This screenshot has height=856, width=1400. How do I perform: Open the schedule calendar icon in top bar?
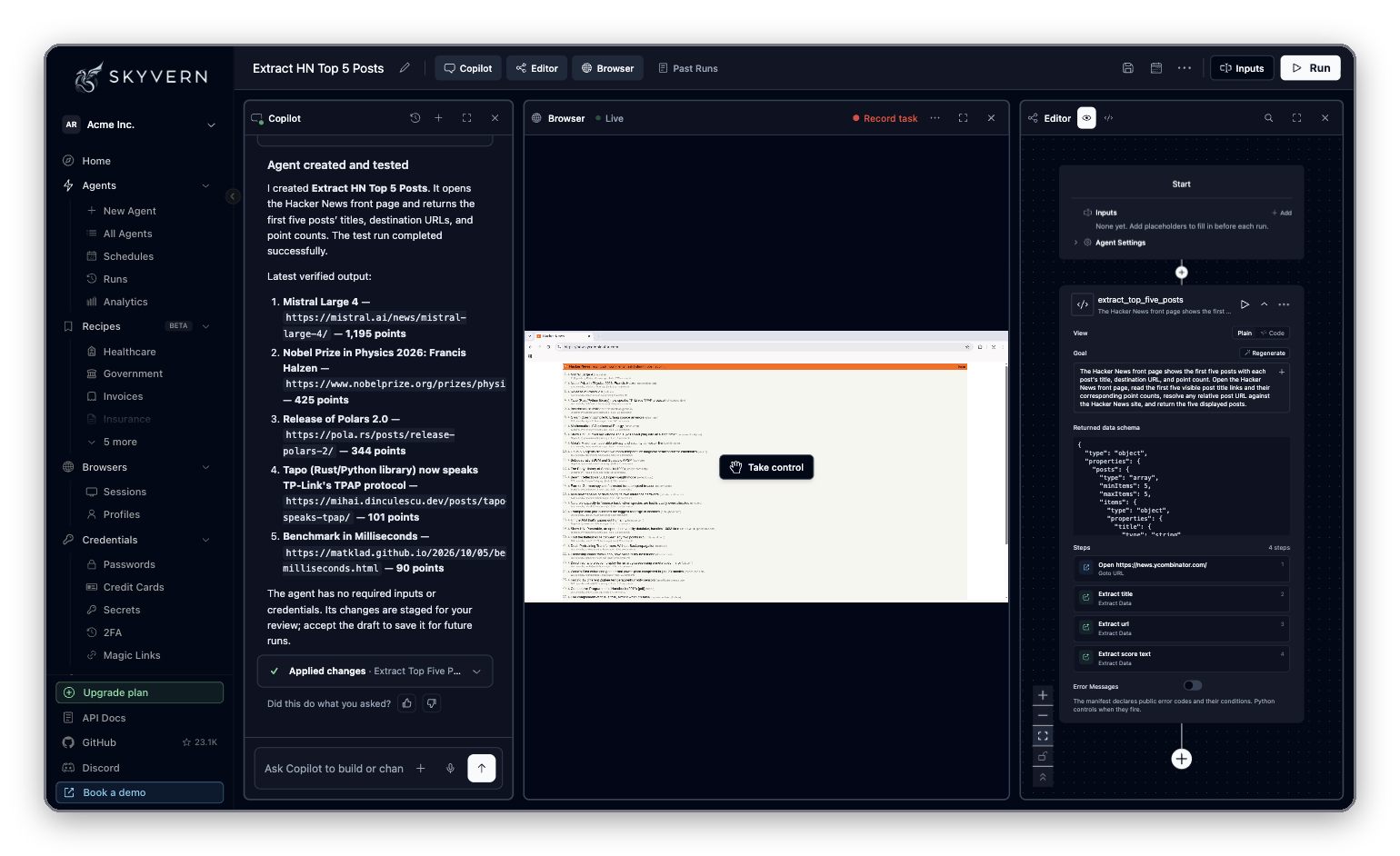point(1155,68)
